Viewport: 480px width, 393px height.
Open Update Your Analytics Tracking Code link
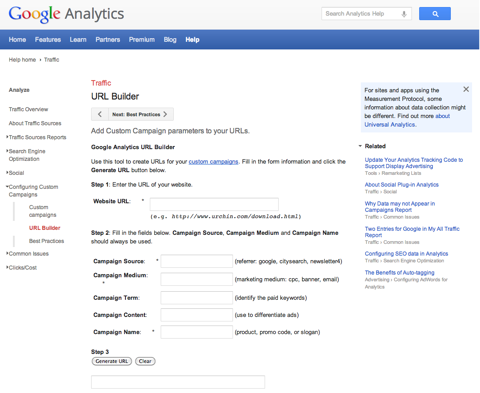tap(414, 163)
